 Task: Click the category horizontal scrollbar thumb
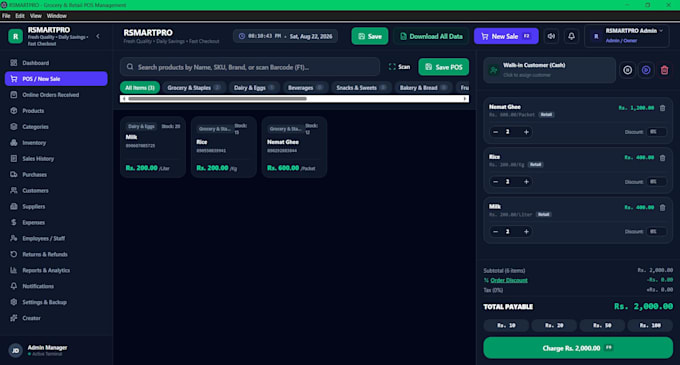point(218,99)
